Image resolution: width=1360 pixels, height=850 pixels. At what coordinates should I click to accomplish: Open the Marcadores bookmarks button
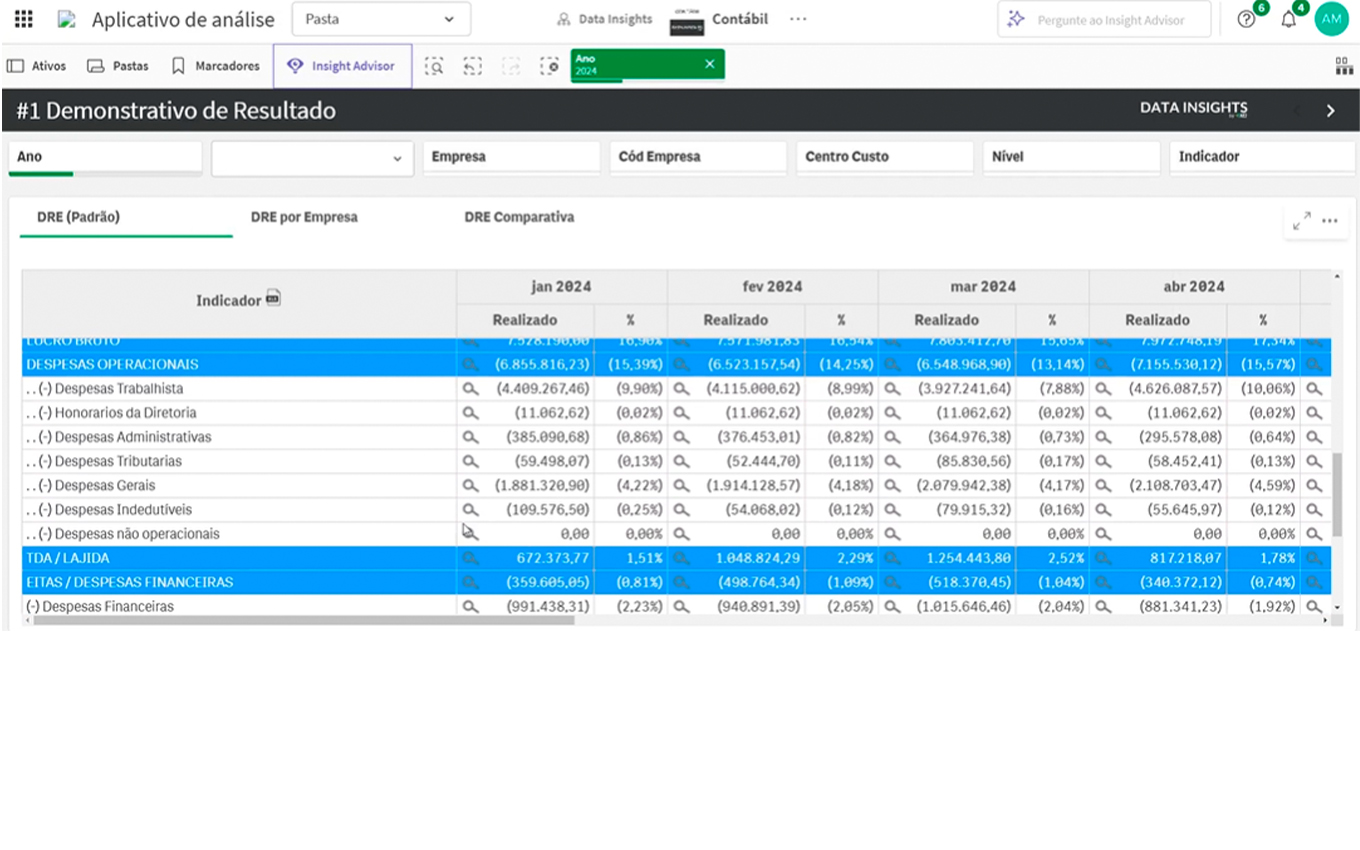(x=215, y=66)
